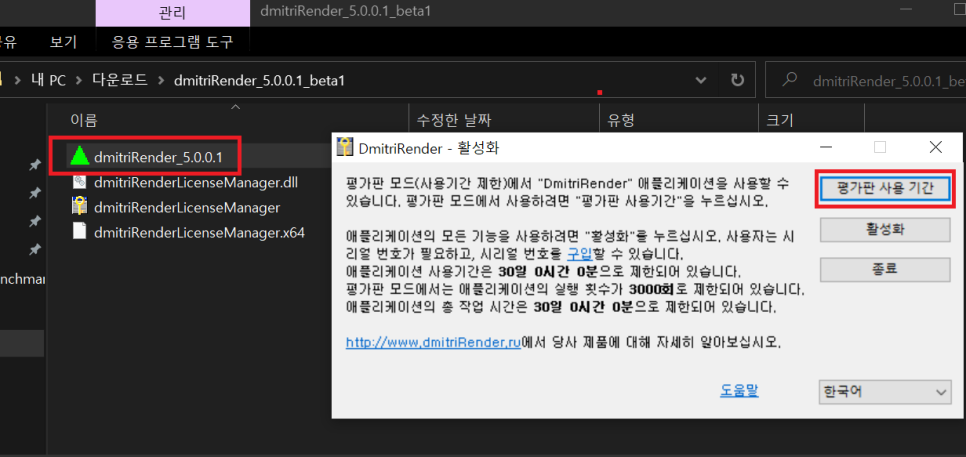Click the 종료 button

tap(885, 269)
